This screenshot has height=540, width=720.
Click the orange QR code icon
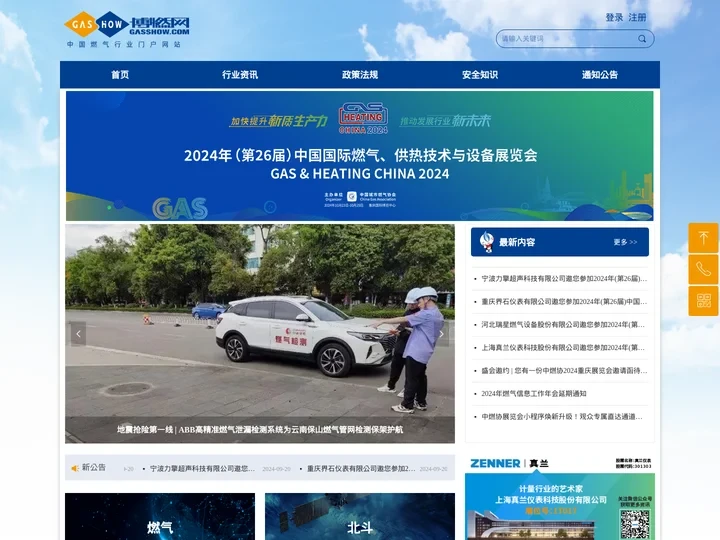(703, 301)
